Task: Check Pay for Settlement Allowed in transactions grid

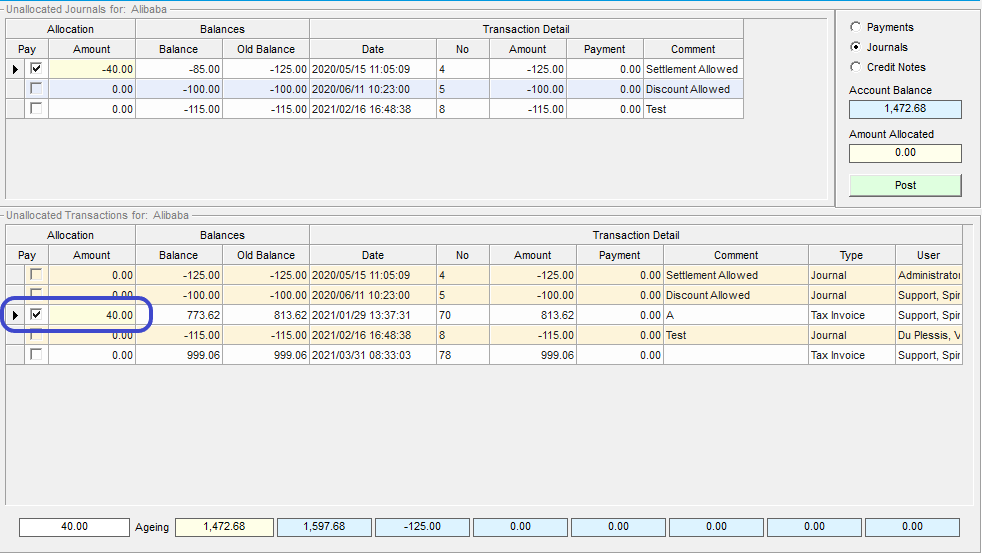Action: [36, 275]
